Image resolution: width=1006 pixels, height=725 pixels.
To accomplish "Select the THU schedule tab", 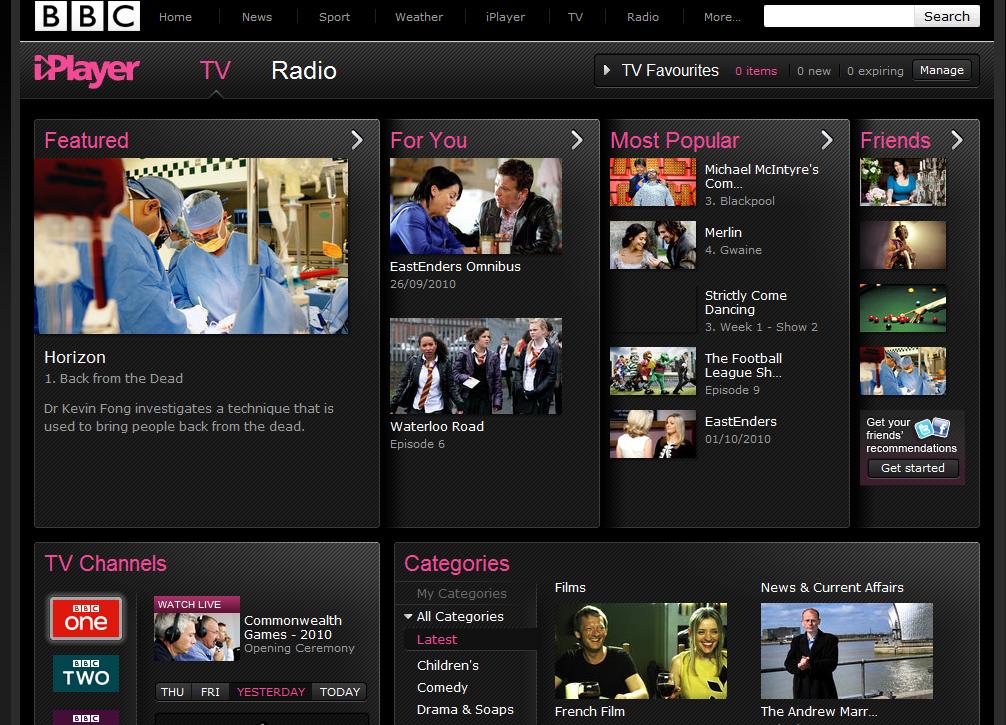I will coord(173,692).
